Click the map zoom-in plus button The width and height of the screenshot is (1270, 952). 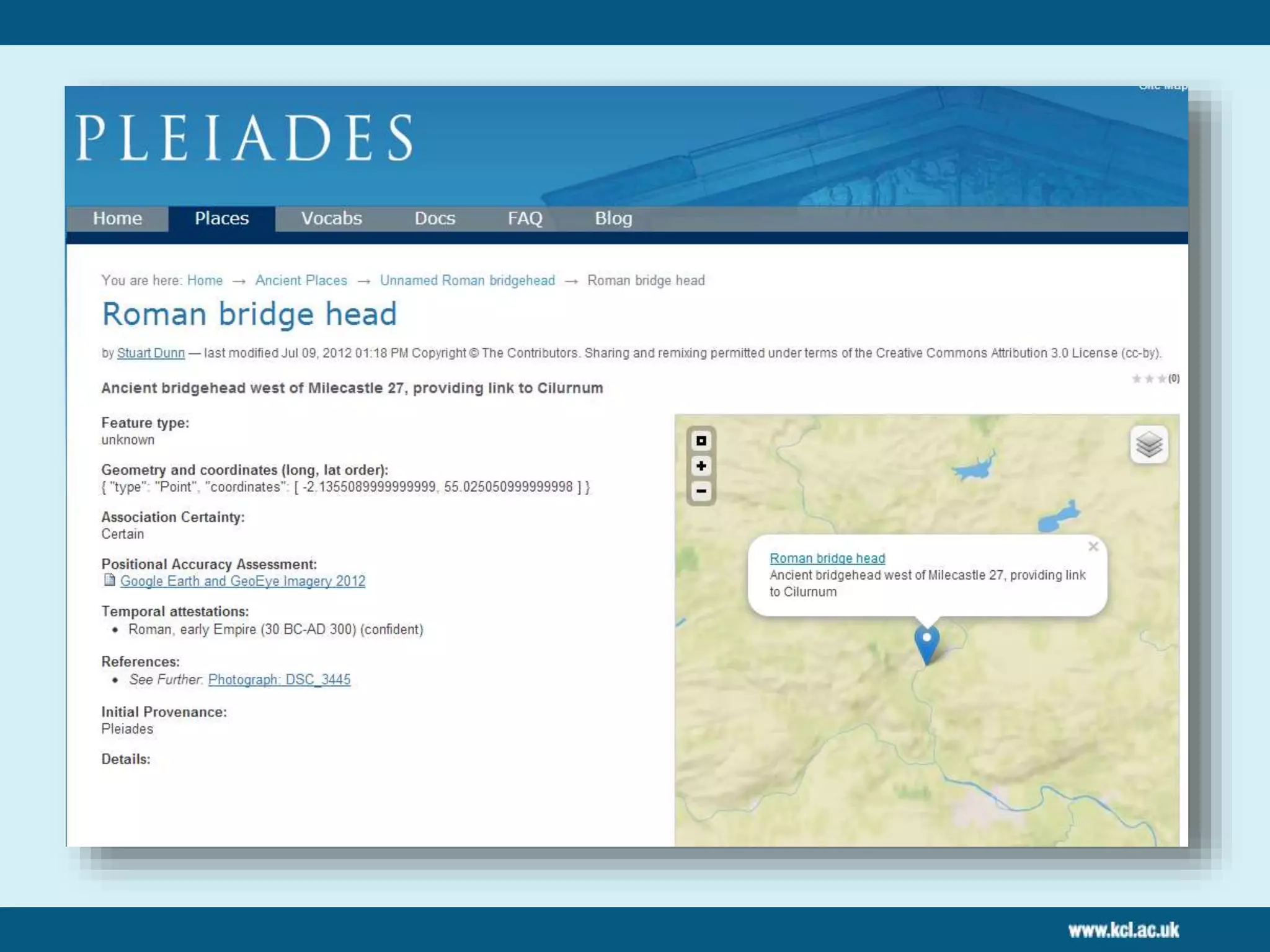701,466
